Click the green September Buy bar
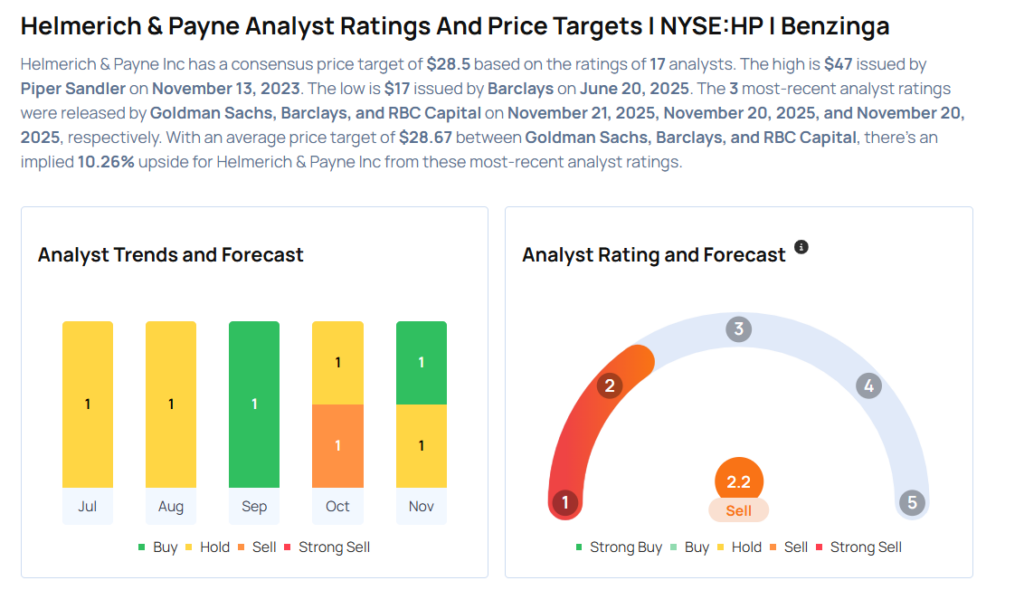This screenshot has height=590, width=1024. [254, 404]
